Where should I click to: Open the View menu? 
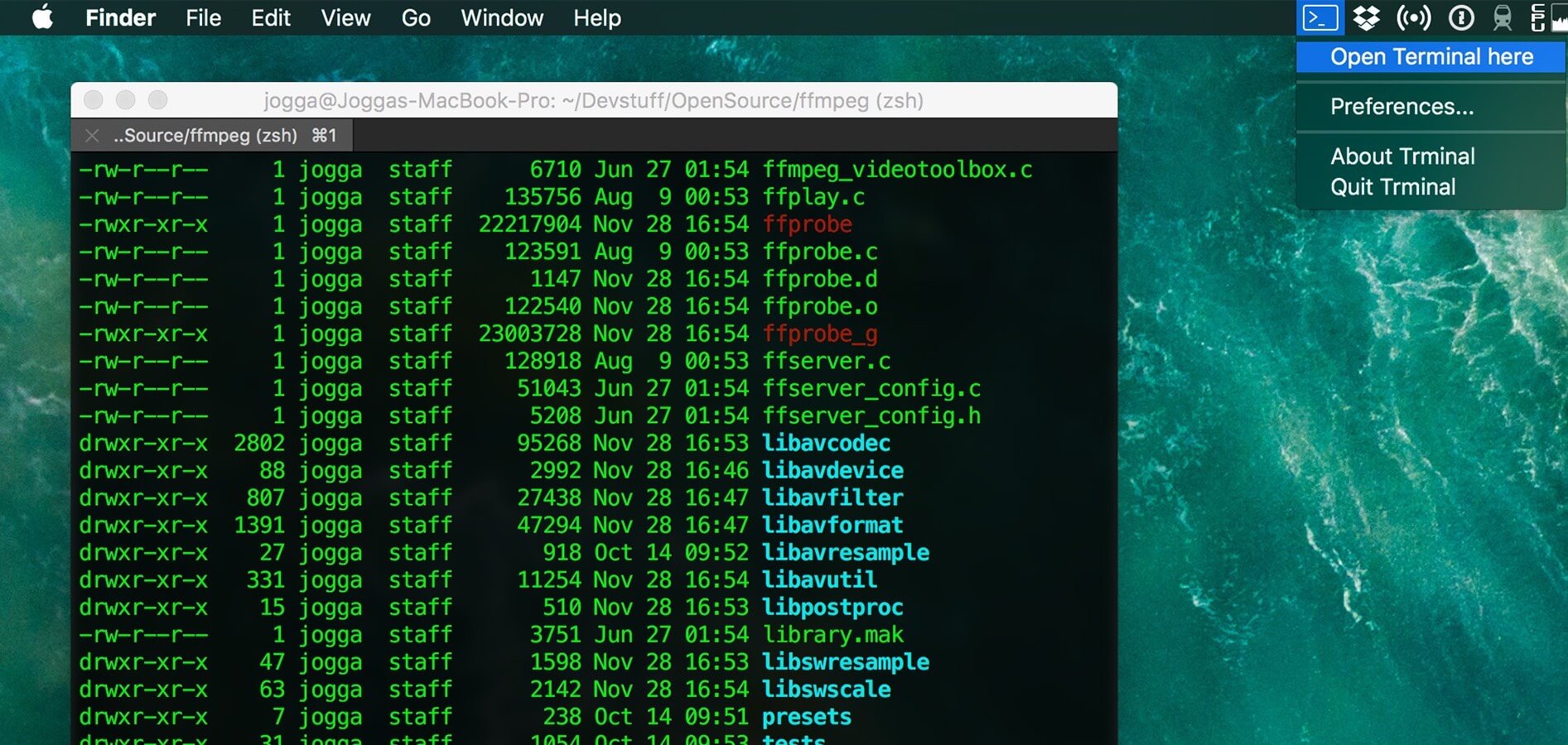(345, 17)
